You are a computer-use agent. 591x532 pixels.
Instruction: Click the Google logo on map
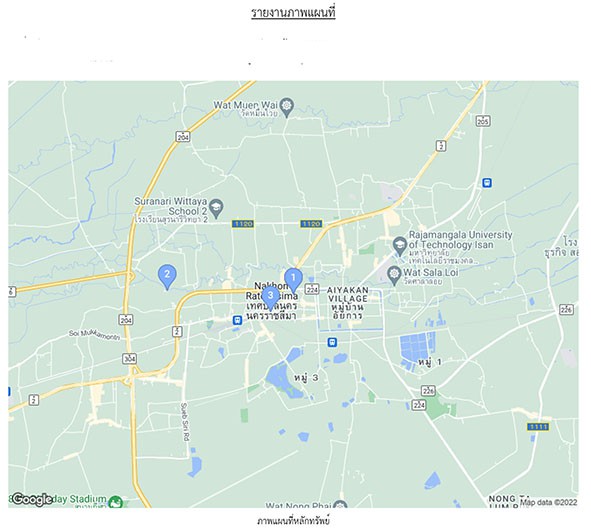pos(32,500)
